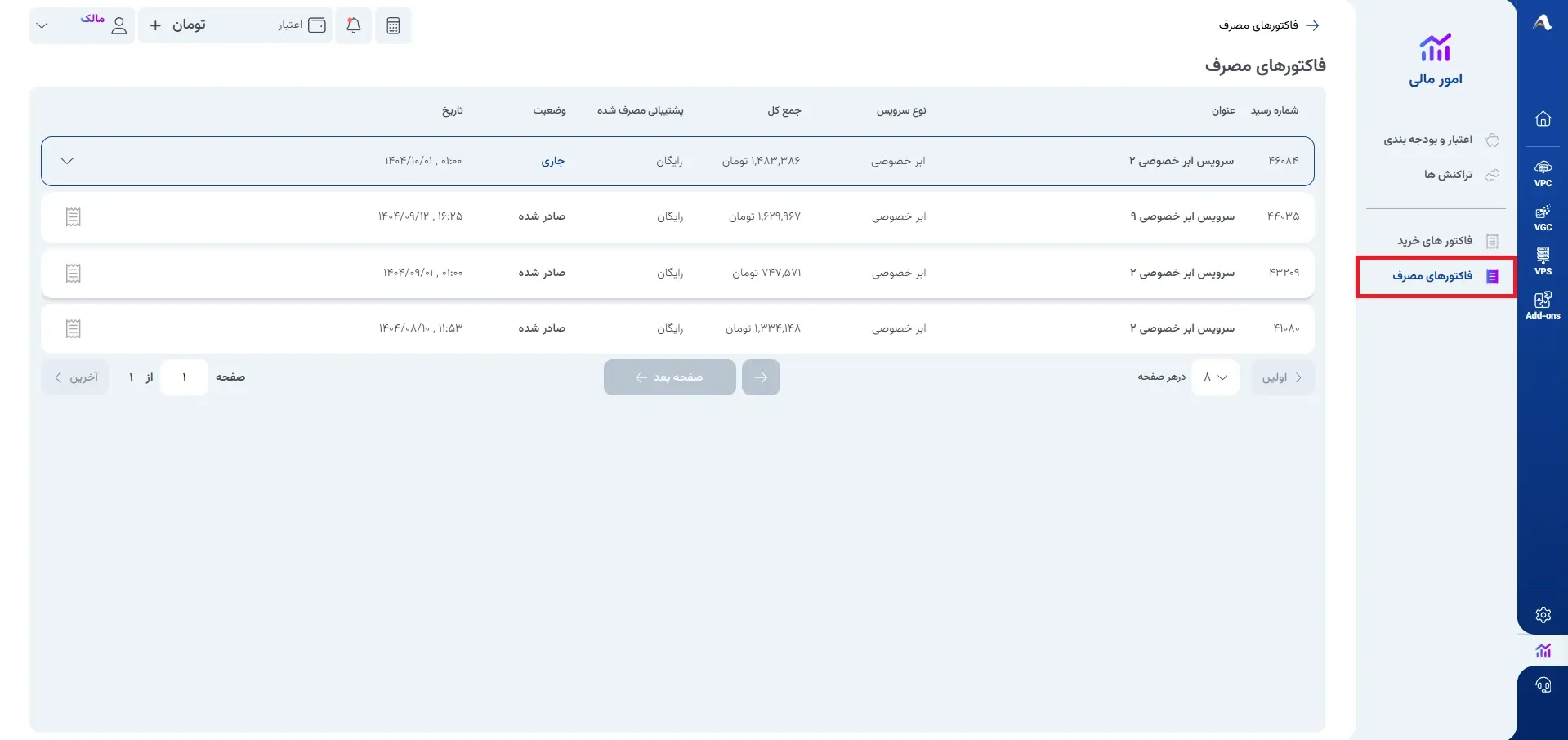
Task: View receipt icon for invoice ۴۳۲۰۹
Action: click(x=74, y=273)
